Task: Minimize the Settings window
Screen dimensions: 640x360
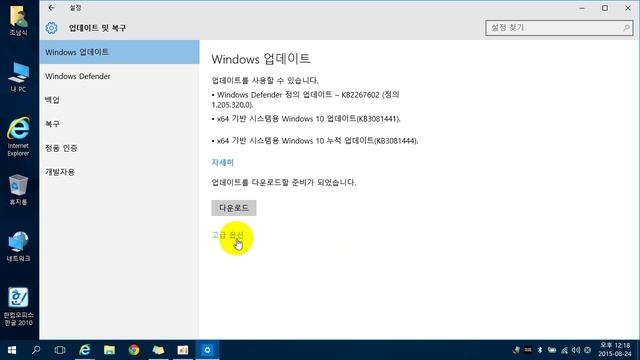Action: (582, 8)
